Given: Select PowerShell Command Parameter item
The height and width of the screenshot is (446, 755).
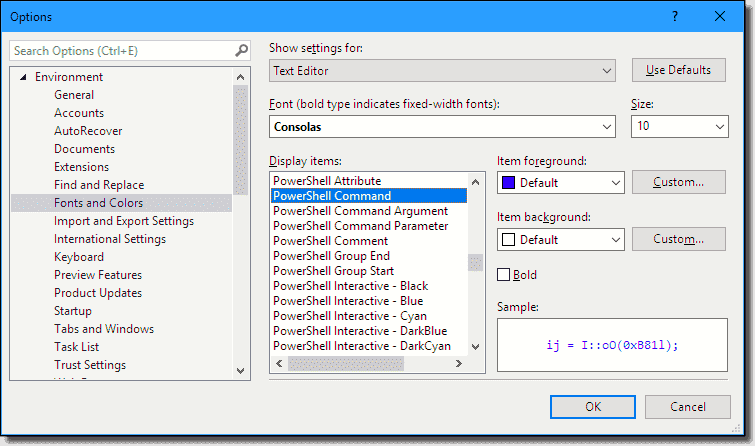Looking at the screenshot, I should (x=368, y=226).
